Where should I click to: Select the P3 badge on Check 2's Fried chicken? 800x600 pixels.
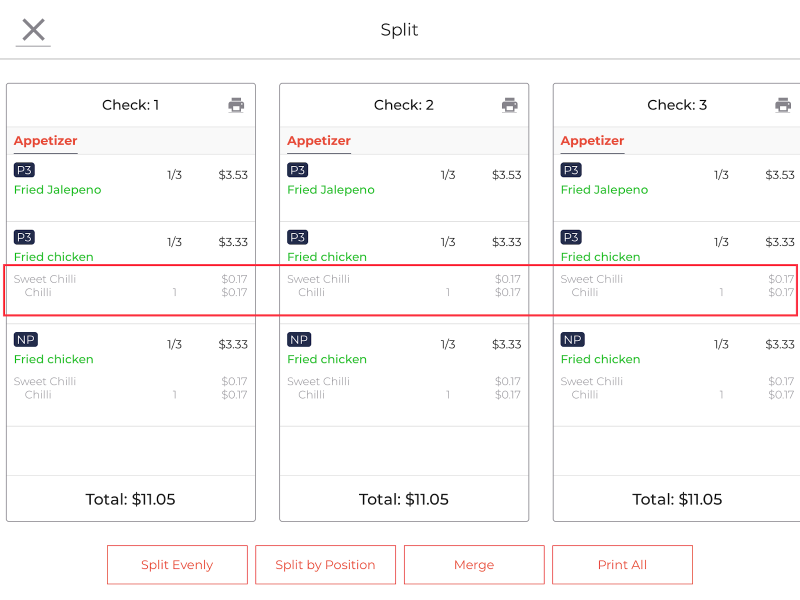297,237
